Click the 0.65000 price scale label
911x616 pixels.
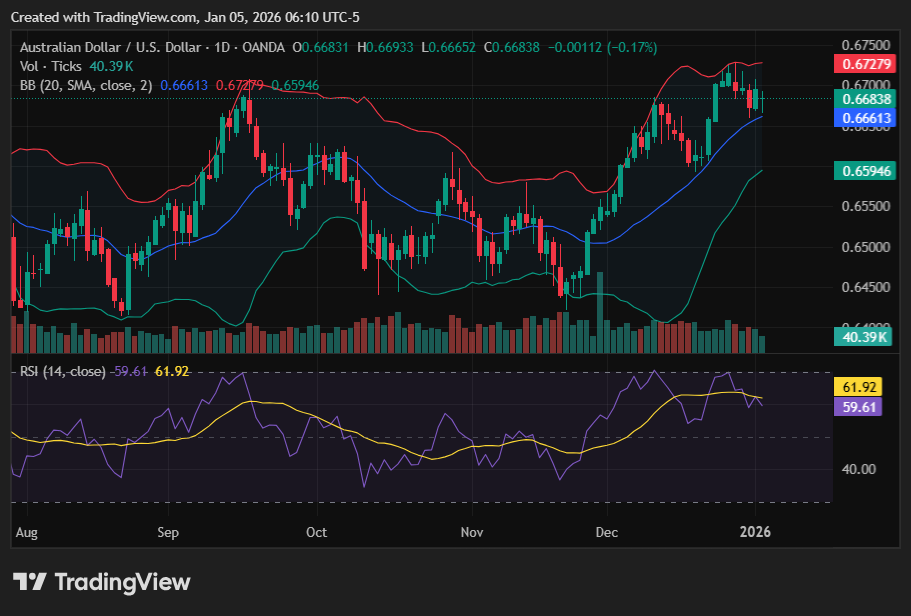[x=866, y=247]
